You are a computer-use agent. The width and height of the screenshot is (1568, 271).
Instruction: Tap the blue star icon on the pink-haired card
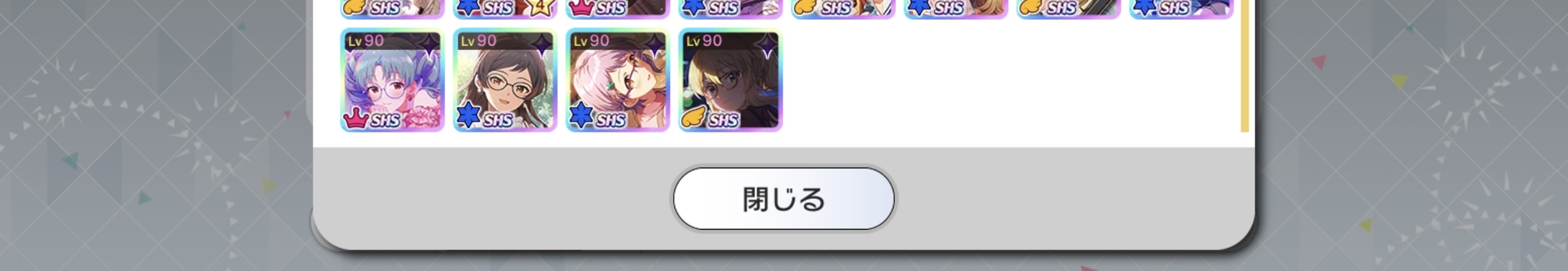click(x=581, y=116)
